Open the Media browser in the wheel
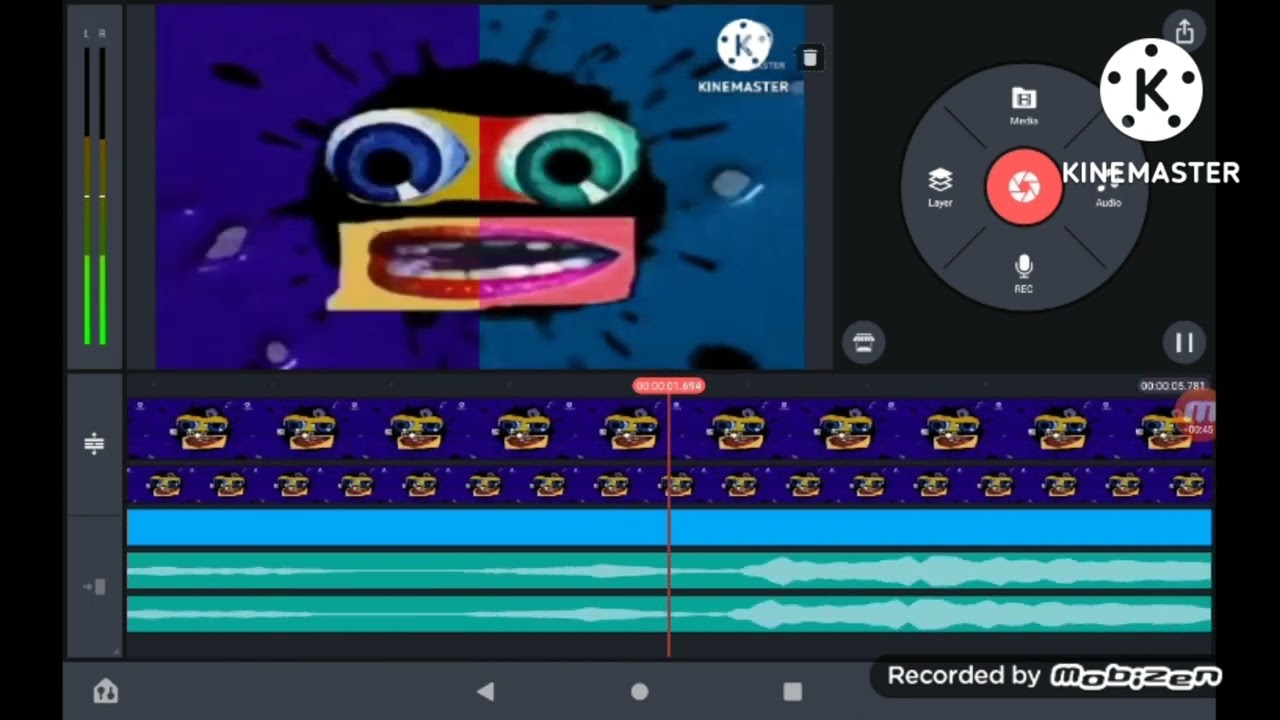 [1024, 105]
